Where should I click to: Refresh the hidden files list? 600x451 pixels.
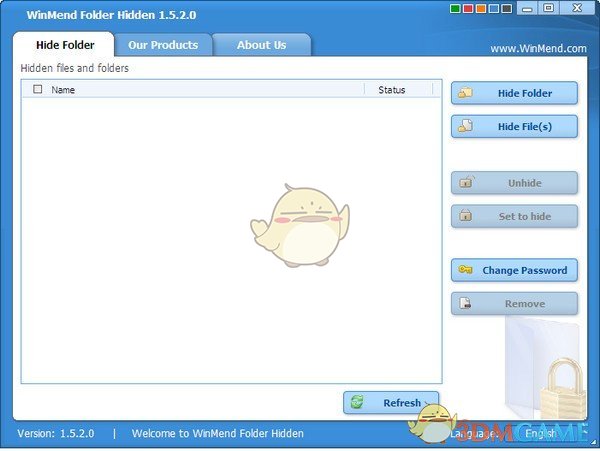coord(391,402)
